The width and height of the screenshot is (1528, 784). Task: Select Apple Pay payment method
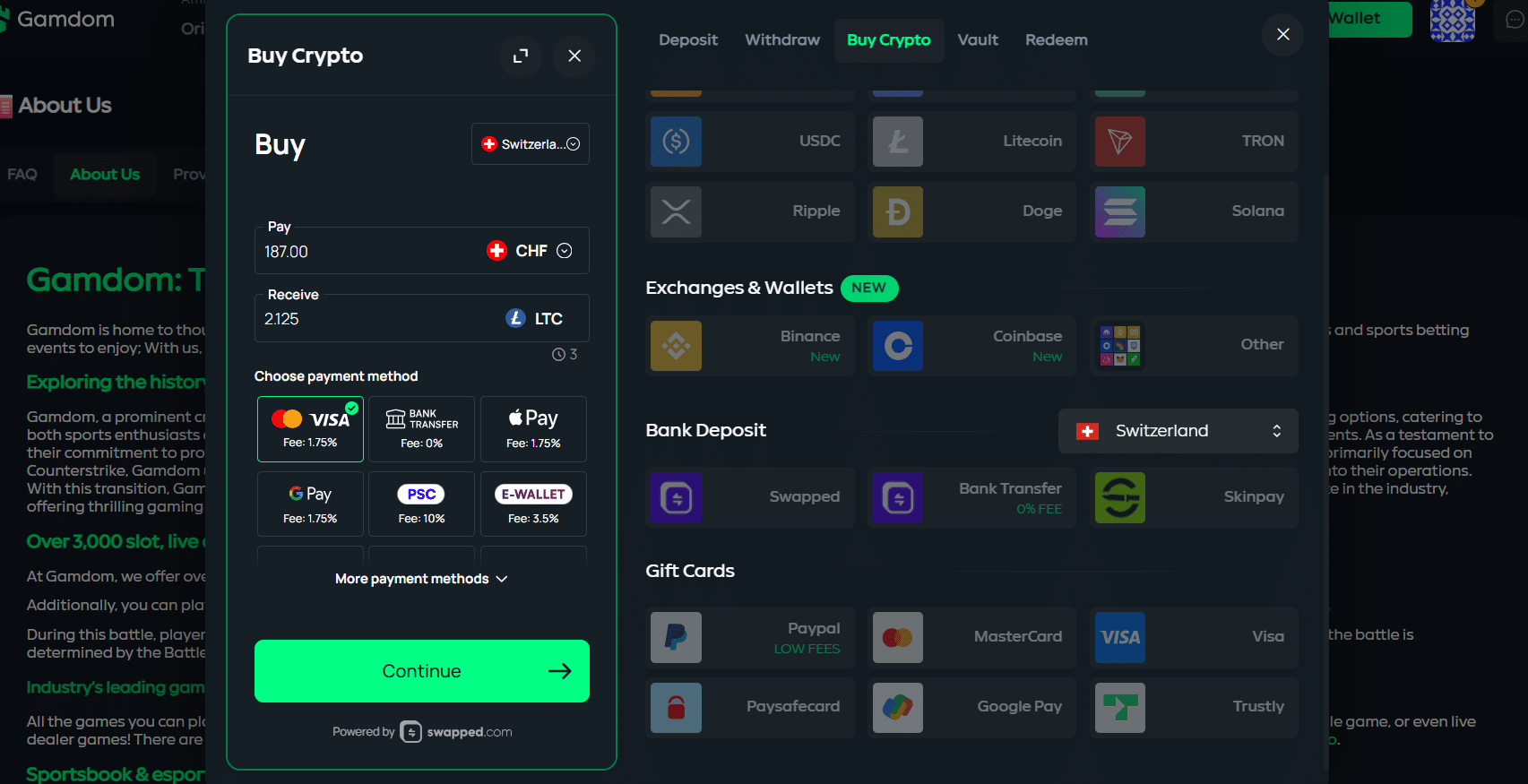(533, 429)
